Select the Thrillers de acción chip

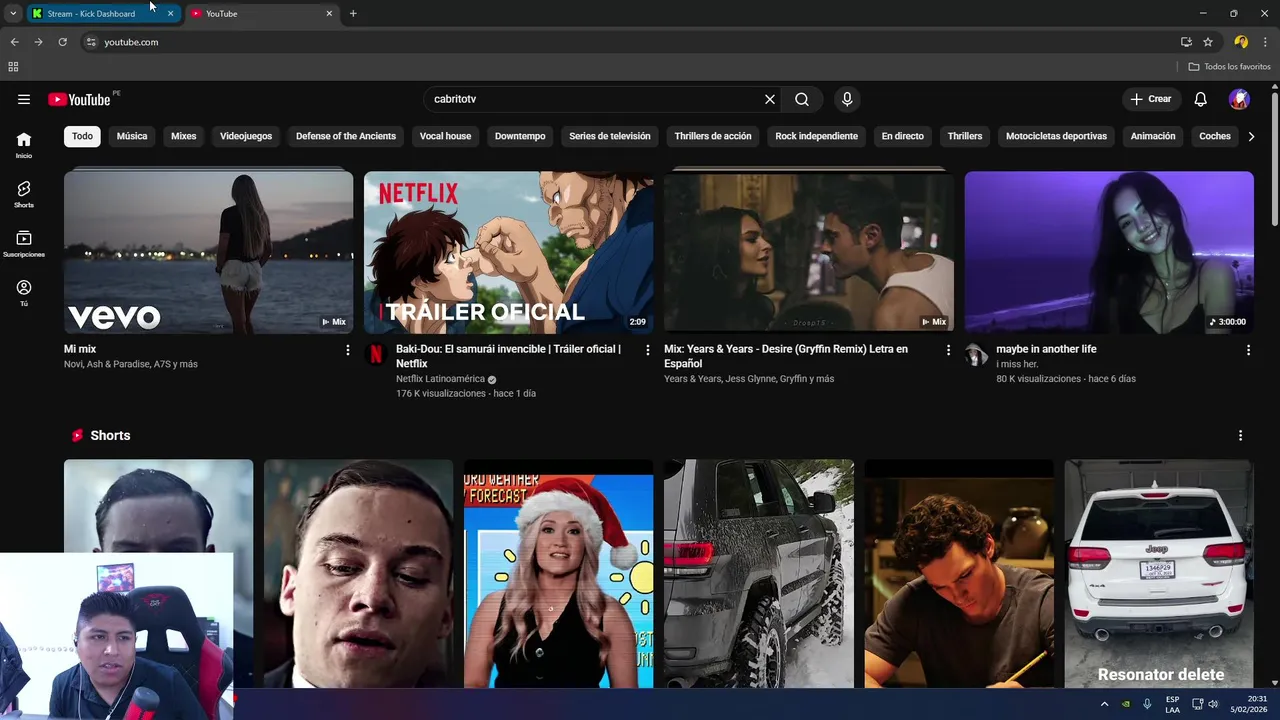coord(713,136)
